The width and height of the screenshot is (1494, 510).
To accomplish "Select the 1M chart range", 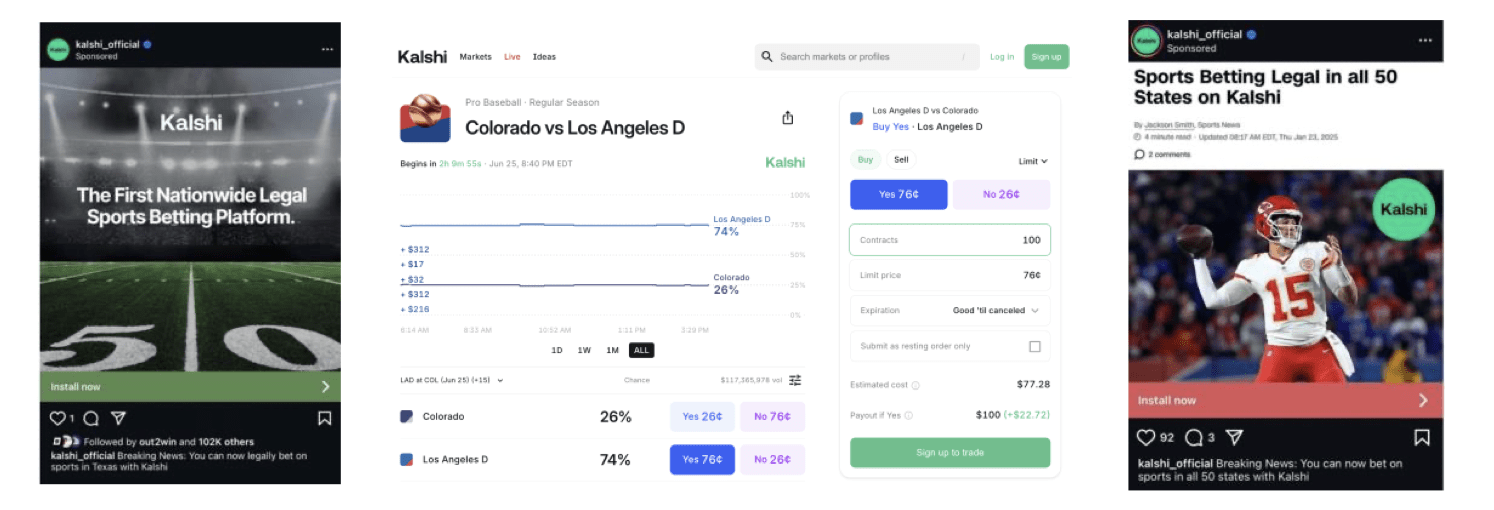I will click(612, 350).
